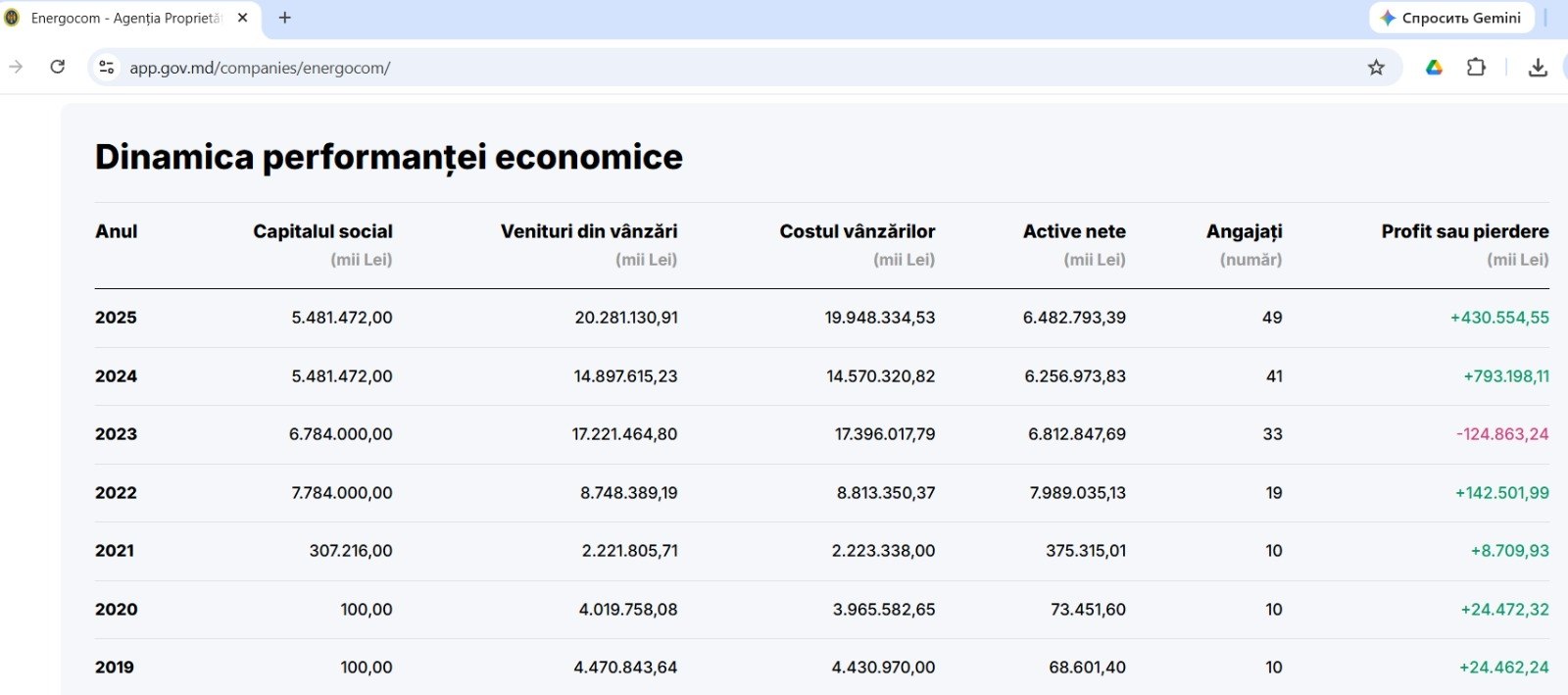The image size is (1568, 695).
Task: Click the year 2023 row label
Action: click(116, 434)
